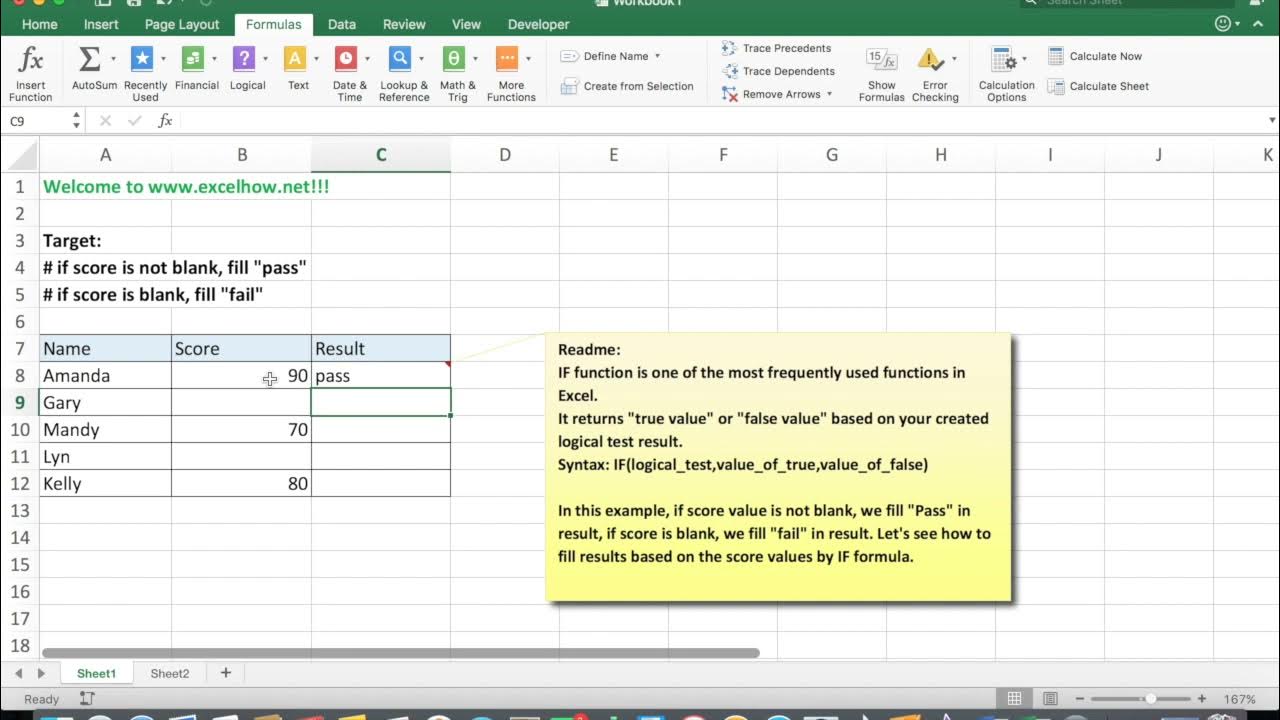Screen dimensions: 1280x720
Task: Run Calculate Now
Action: point(1095,56)
